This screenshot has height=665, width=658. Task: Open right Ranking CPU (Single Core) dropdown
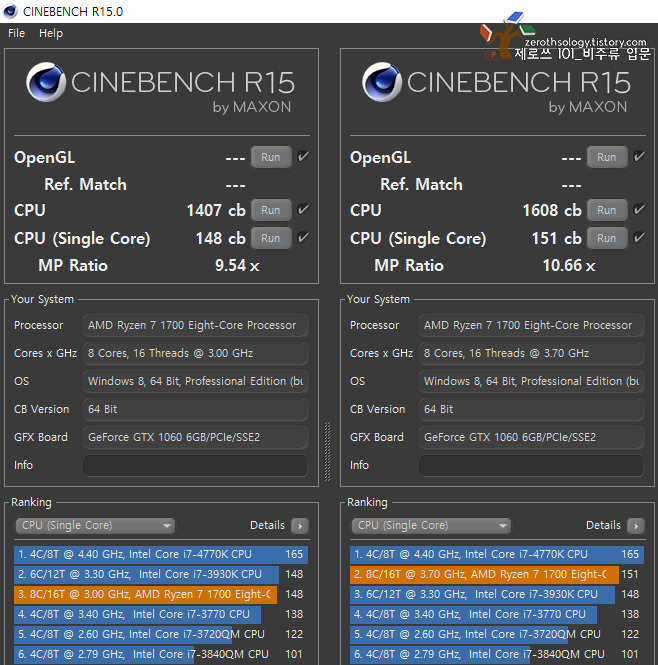tap(431, 526)
